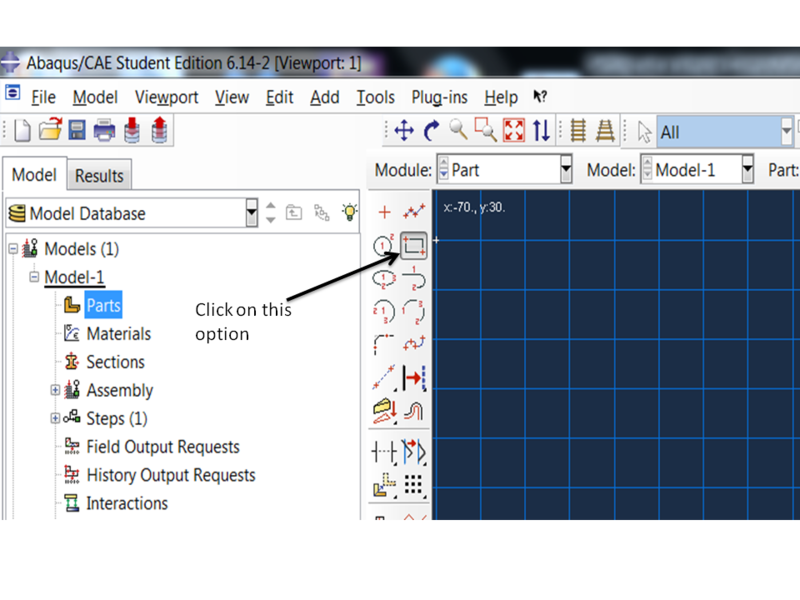800x600 pixels.
Task: Click the stepper arrows beside Model Database
Action: click(270, 213)
